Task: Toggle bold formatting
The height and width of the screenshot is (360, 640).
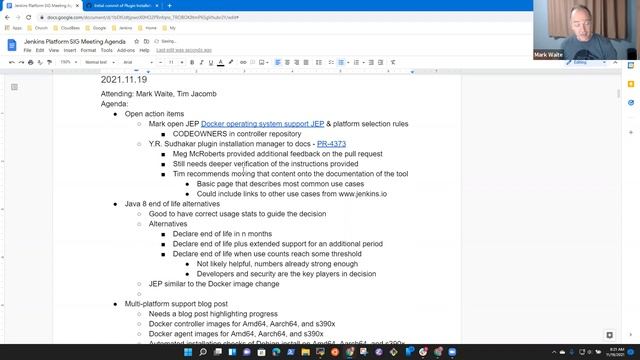Action: point(192,62)
